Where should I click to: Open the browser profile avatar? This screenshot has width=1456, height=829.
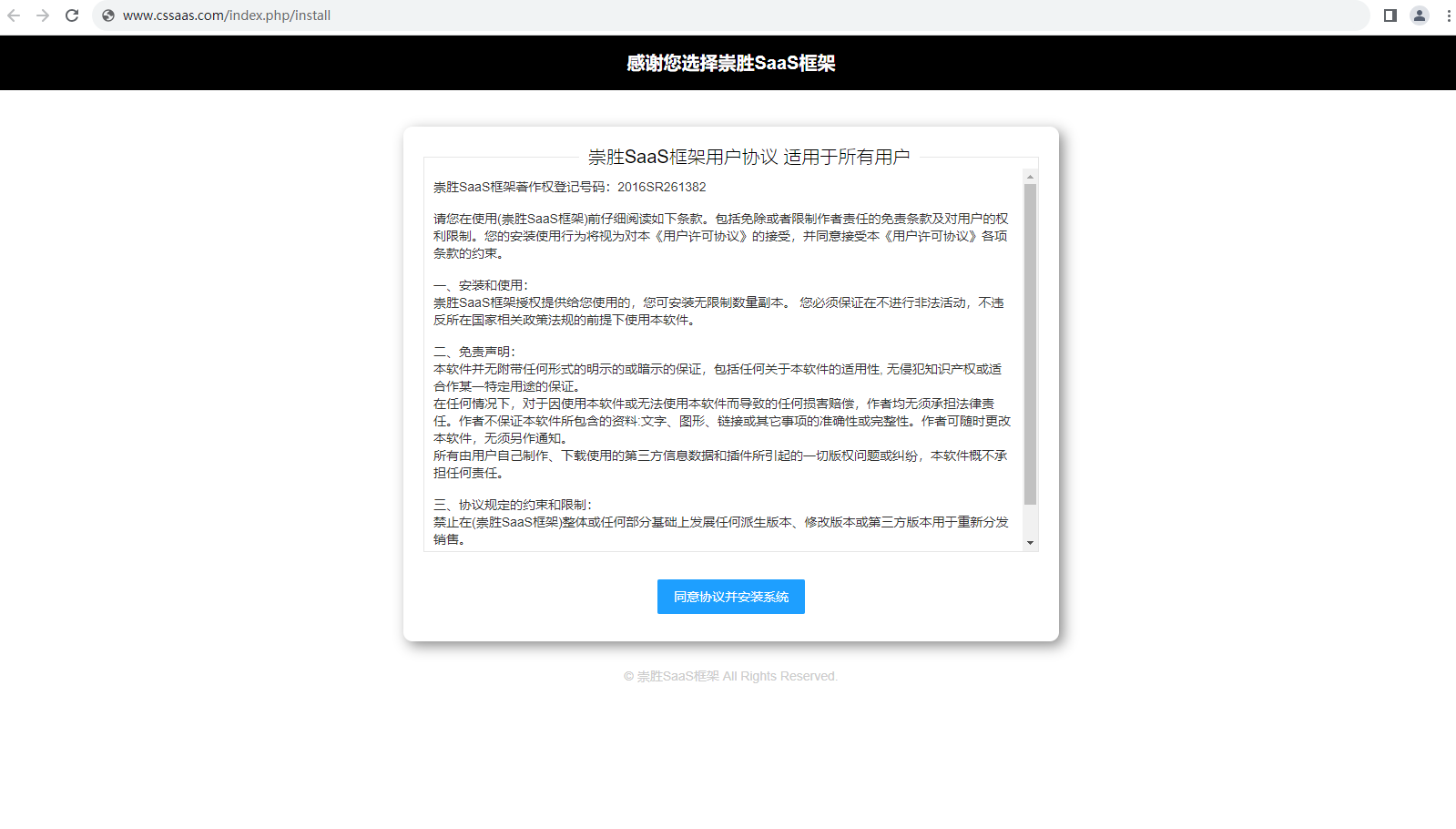(1419, 15)
